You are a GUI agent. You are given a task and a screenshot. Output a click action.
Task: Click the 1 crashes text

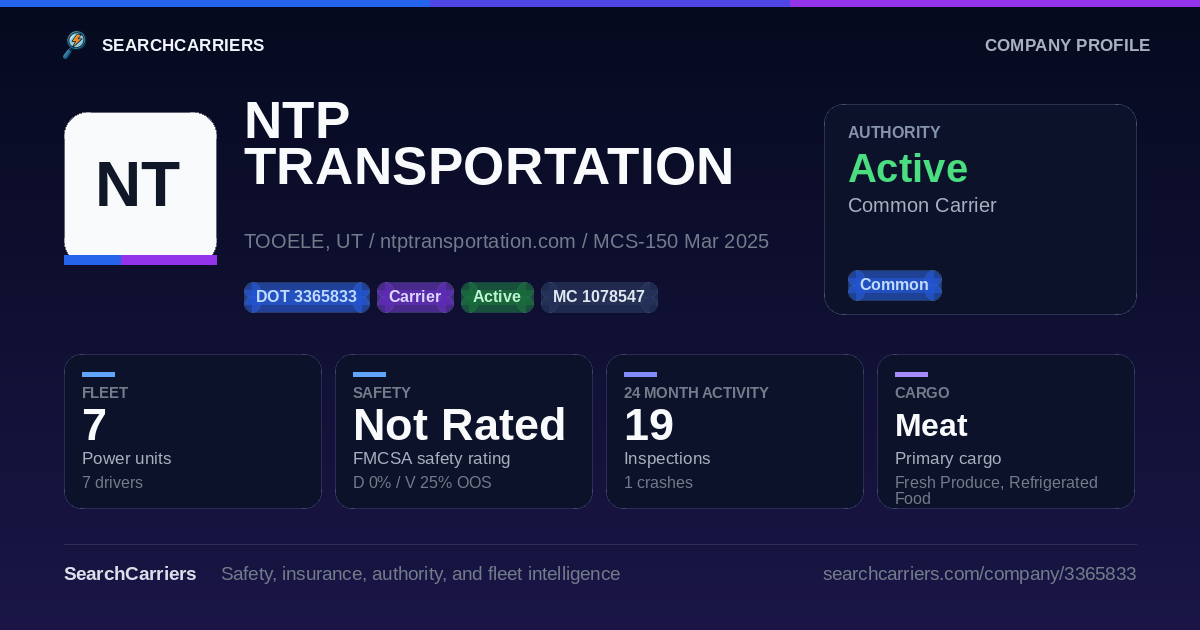tap(658, 483)
